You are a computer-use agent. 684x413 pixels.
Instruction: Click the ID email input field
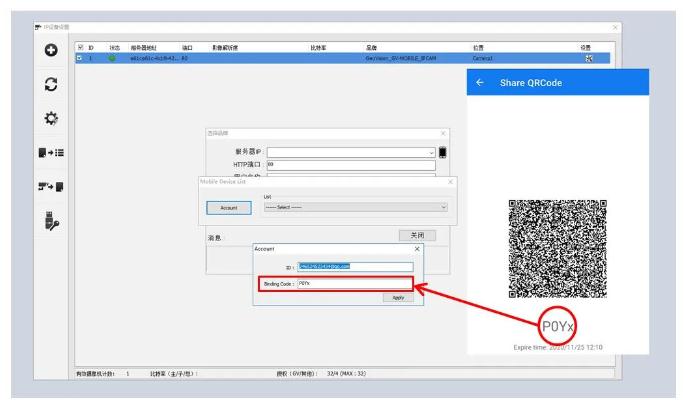pos(354,266)
